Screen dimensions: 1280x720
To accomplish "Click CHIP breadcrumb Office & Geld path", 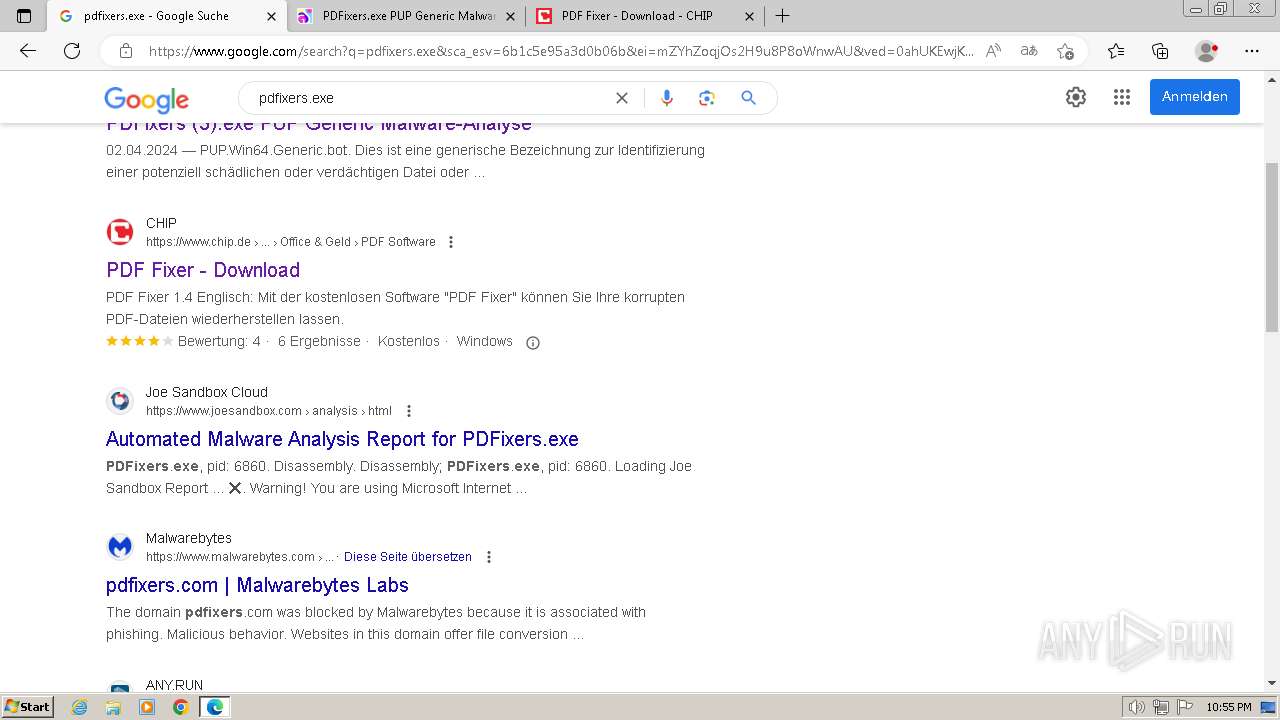I will [316, 242].
